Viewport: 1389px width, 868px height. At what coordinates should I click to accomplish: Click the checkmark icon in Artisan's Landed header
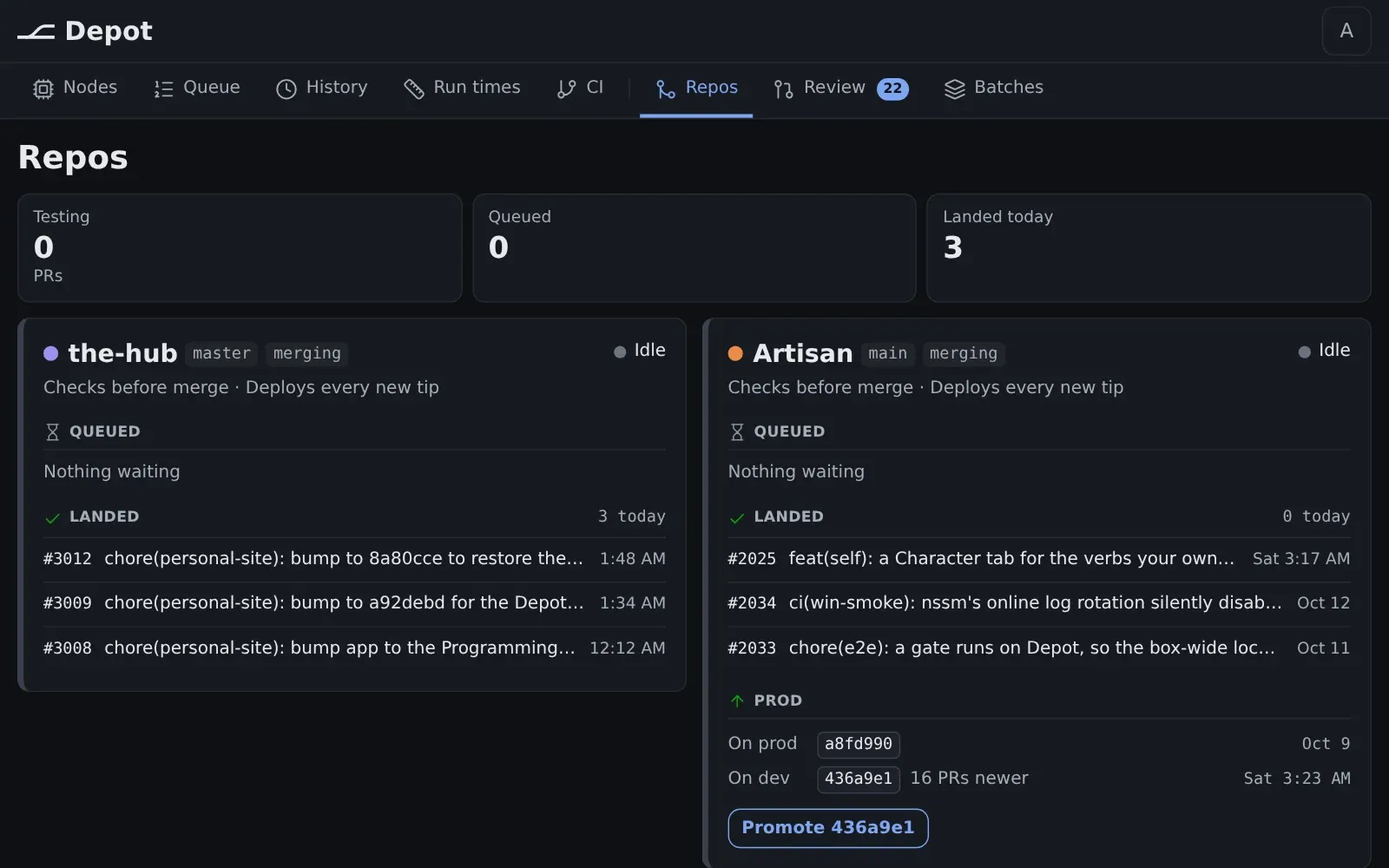[x=737, y=517]
